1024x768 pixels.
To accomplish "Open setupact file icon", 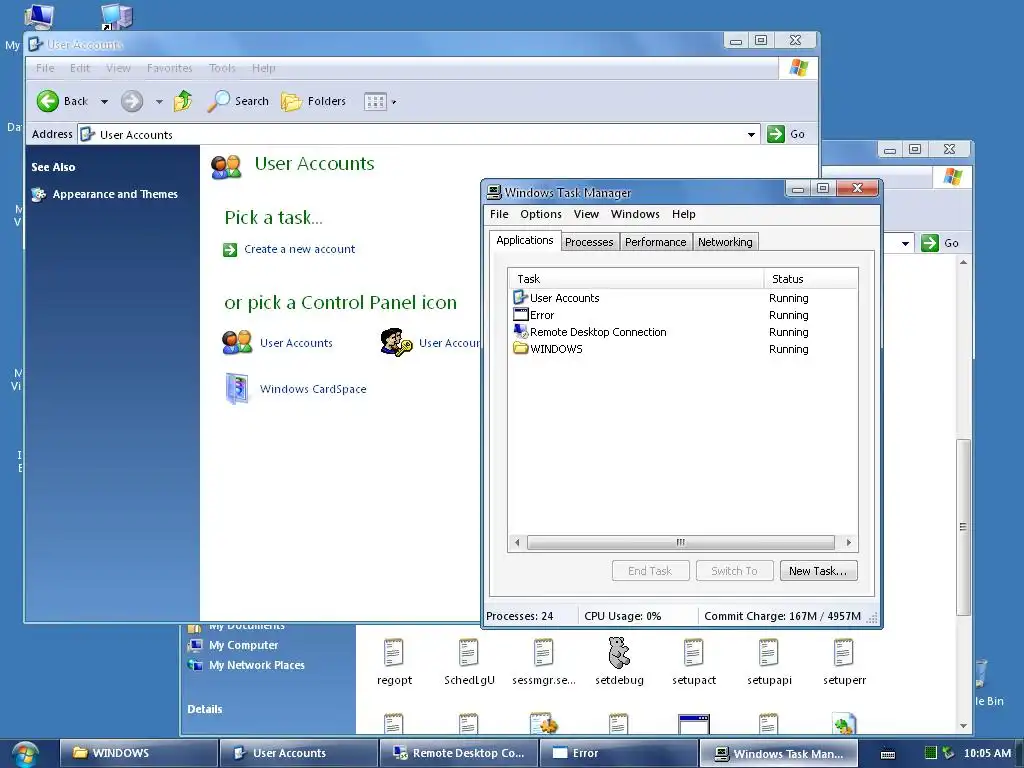I will 694,662.
